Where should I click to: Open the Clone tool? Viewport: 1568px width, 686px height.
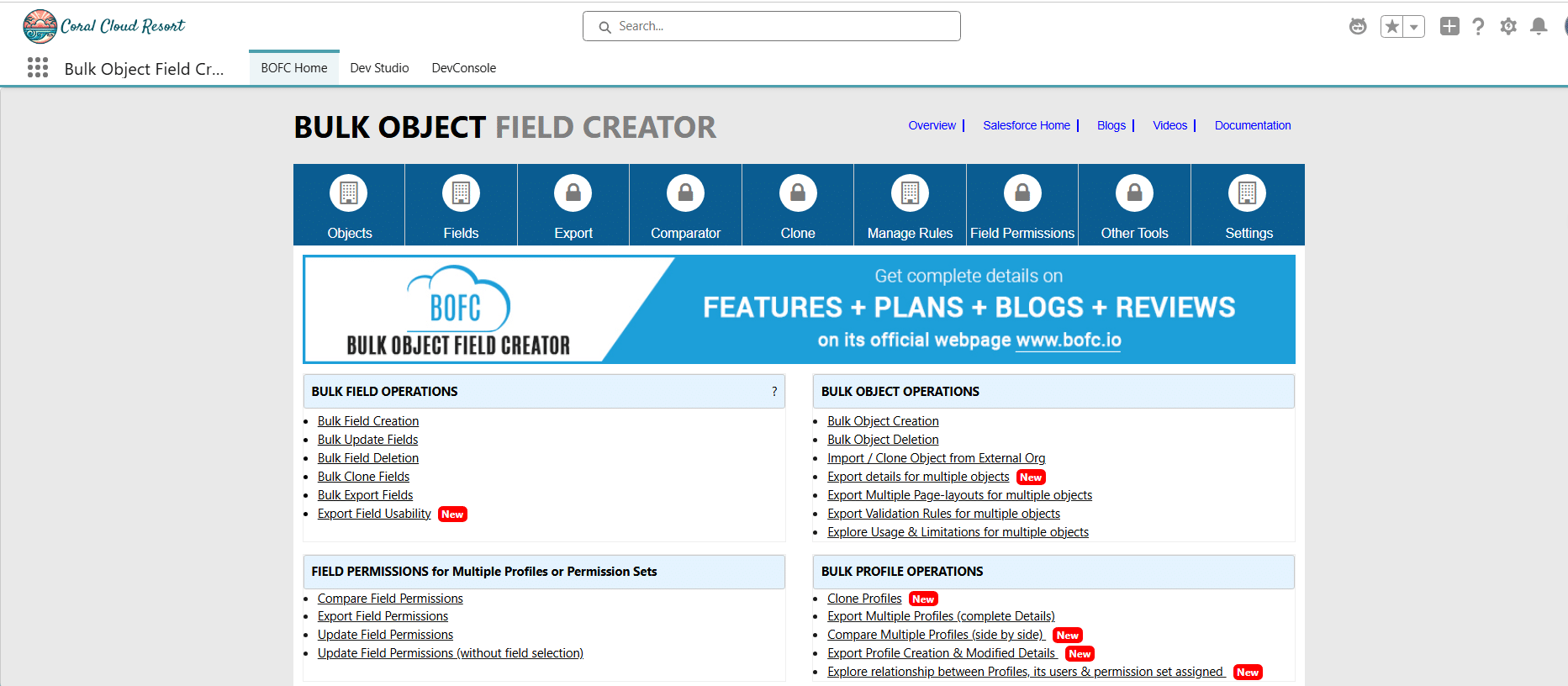tap(798, 205)
